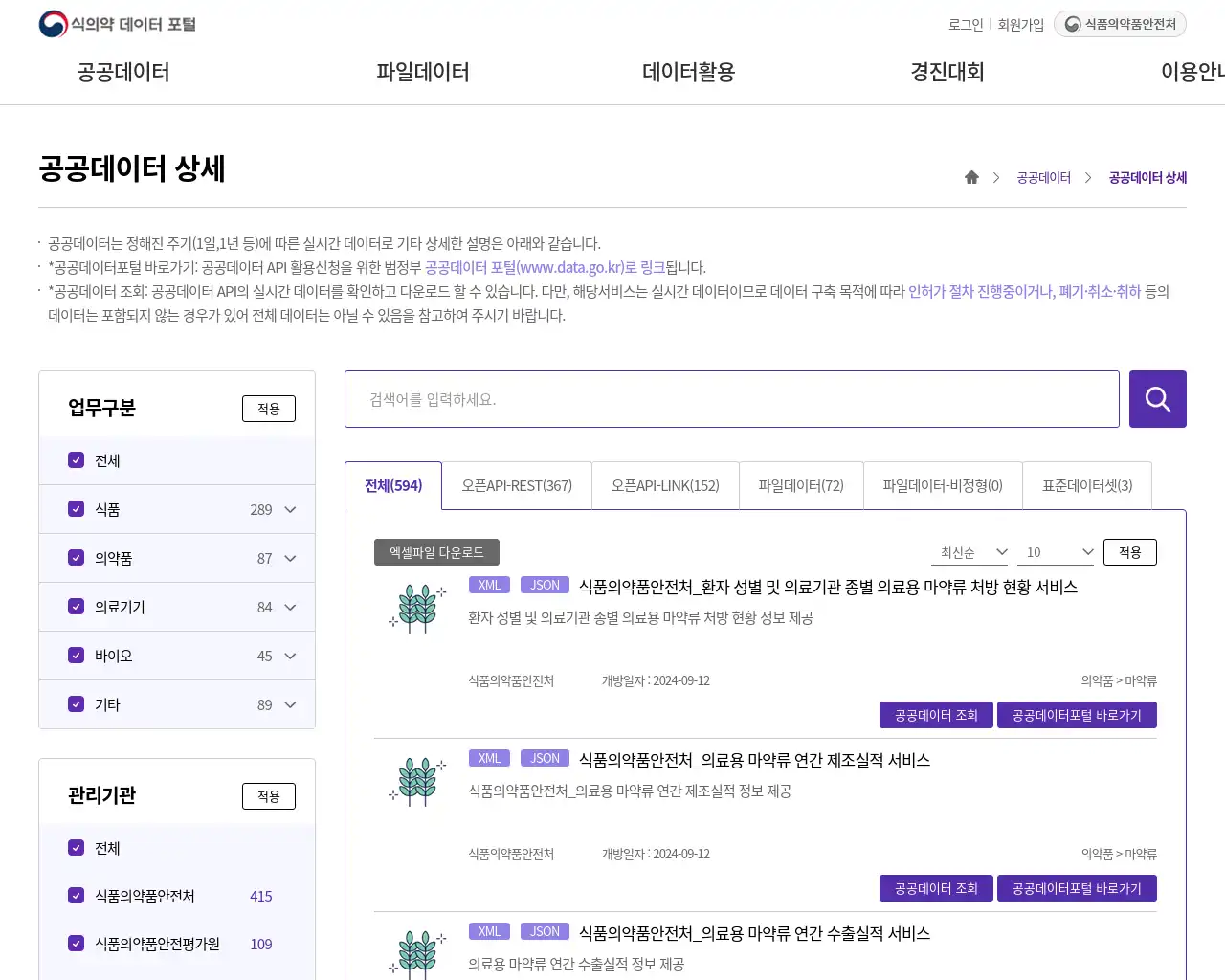Click the plant icon beside 연간 수출실적 서비스

tap(417, 954)
